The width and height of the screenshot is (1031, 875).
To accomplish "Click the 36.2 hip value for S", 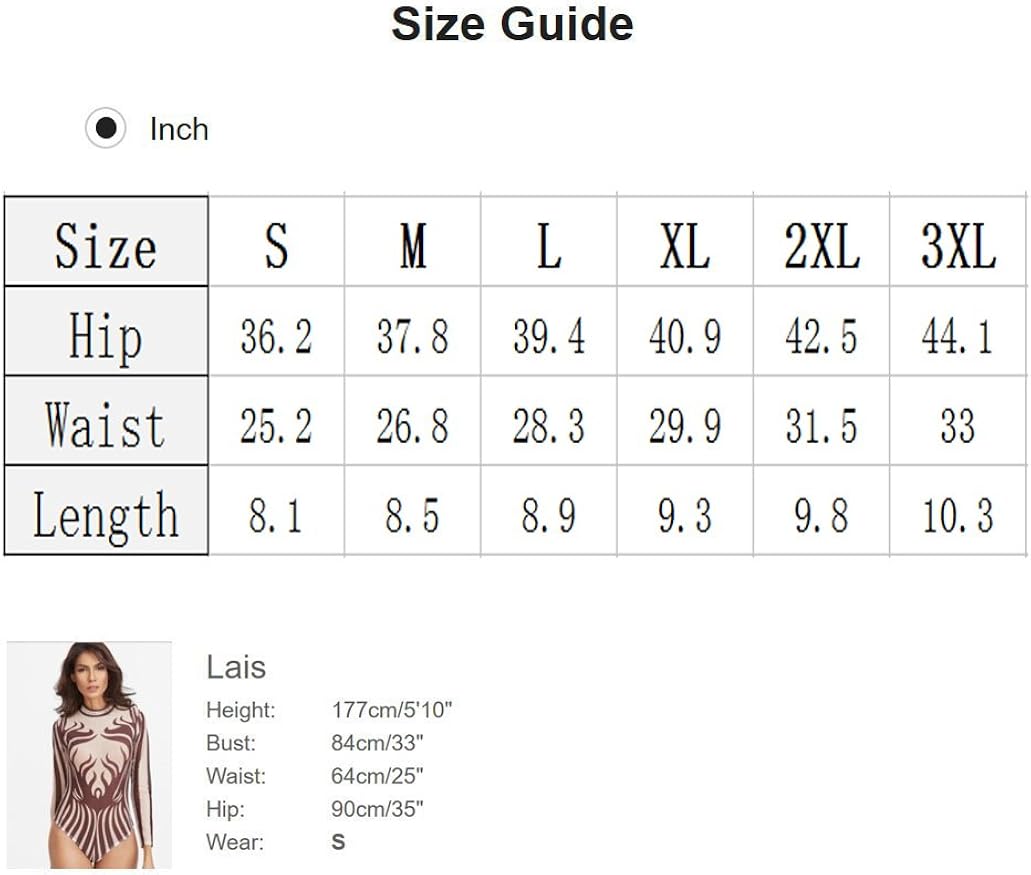I will [x=276, y=336].
